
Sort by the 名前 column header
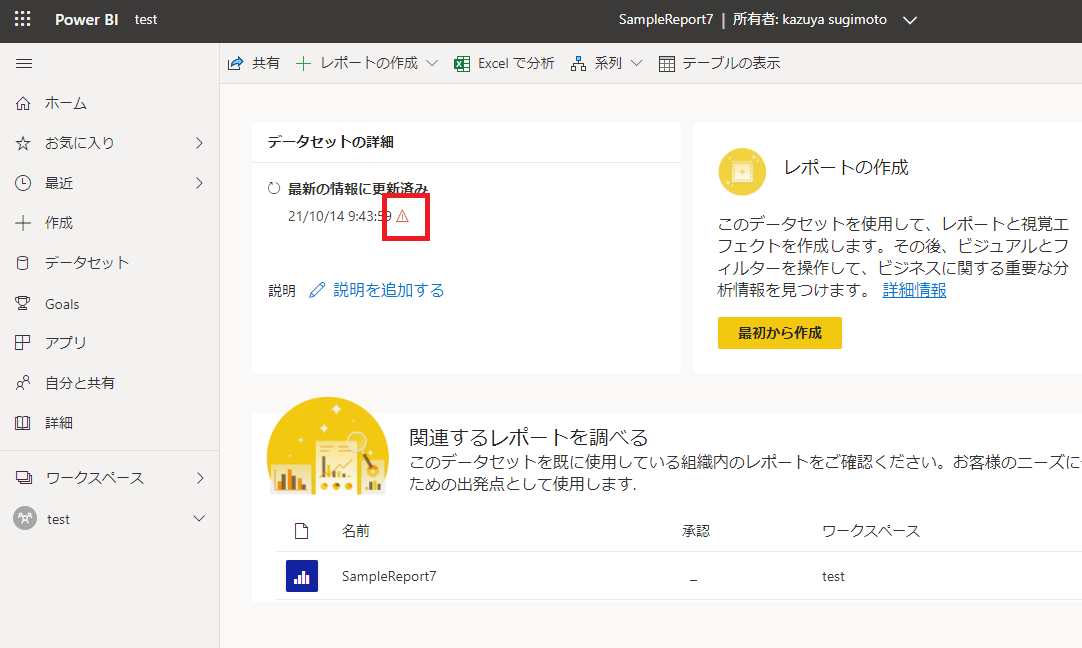pos(356,531)
